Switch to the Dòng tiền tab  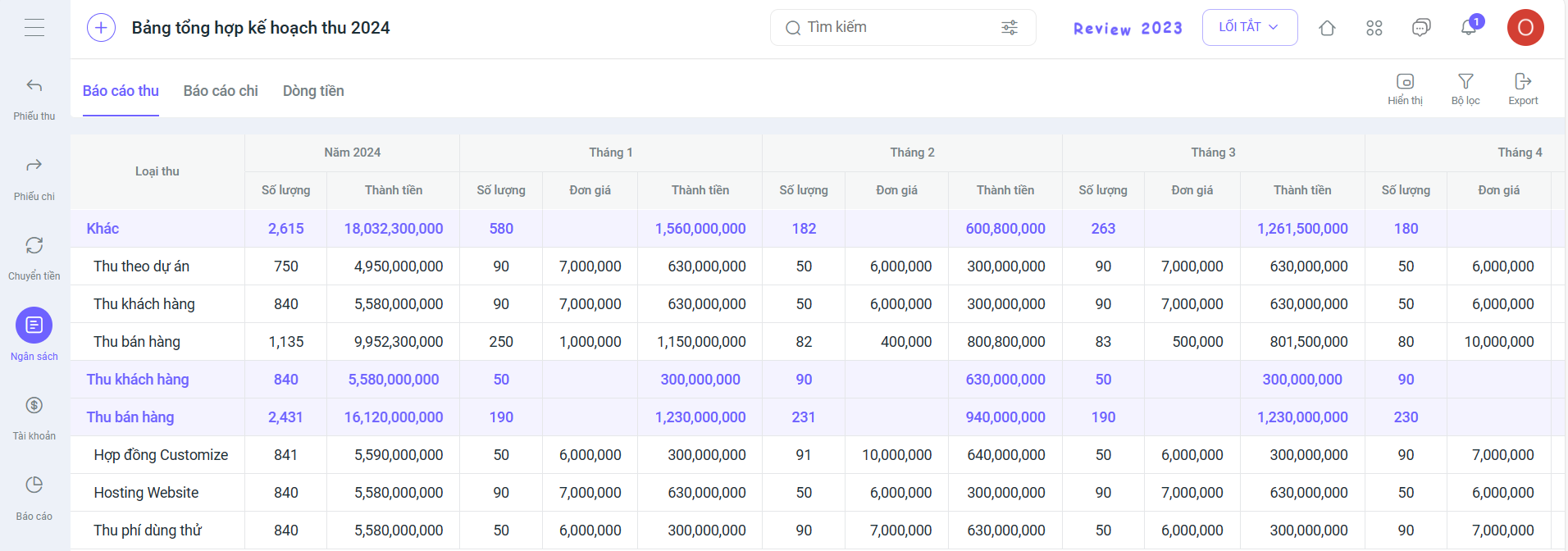click(x=313, y=91)
